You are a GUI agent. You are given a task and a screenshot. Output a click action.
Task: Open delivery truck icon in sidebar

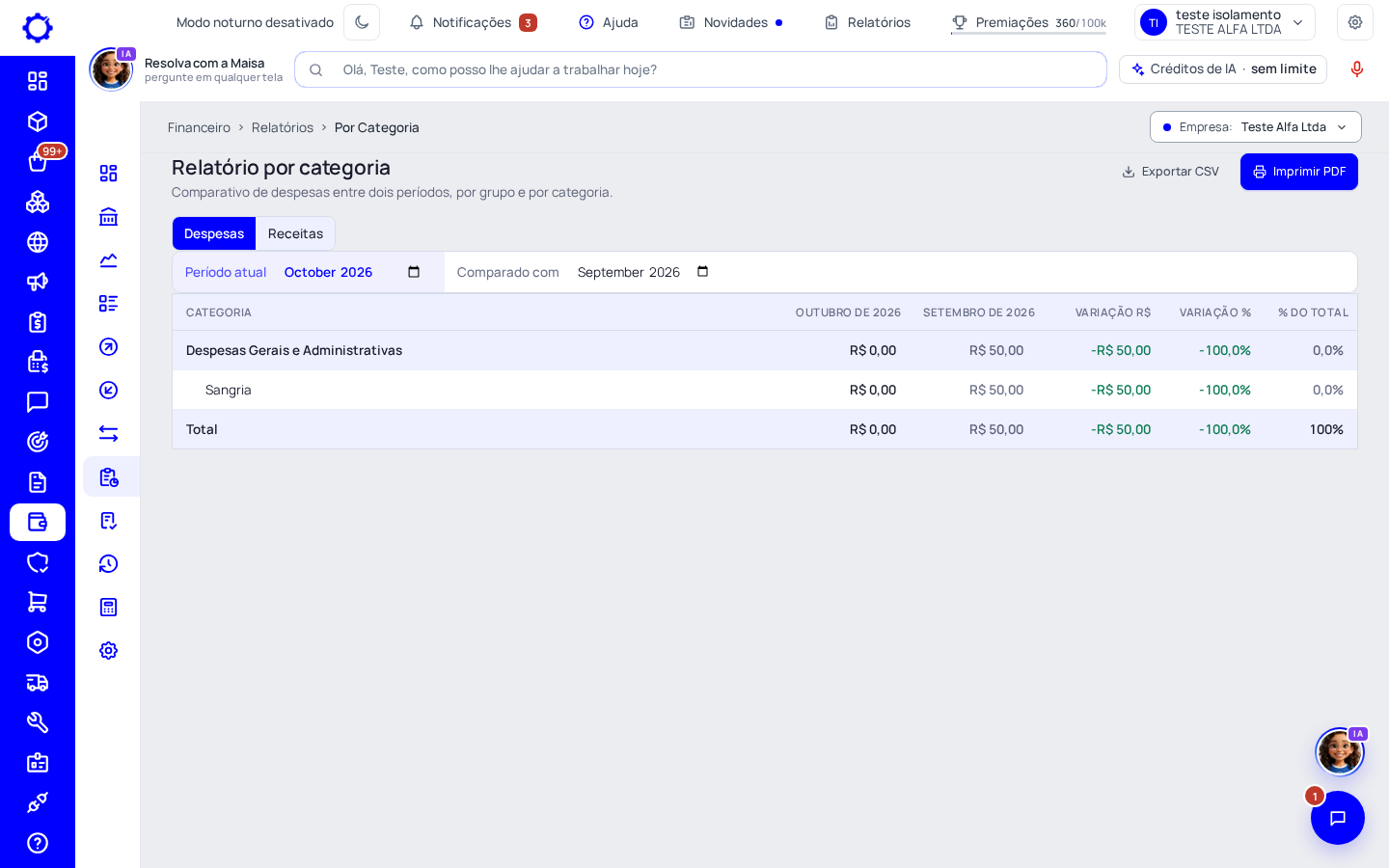(38, 683)
